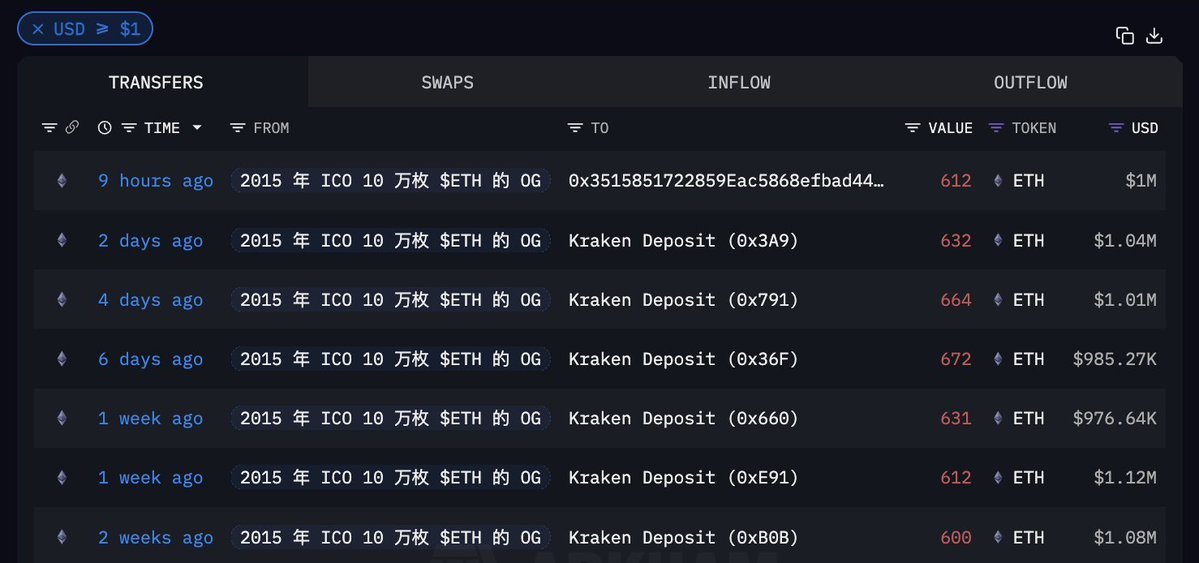Viewport: 1199px width, 563px height.
Task: Open the leftmost filter icon in the header row
Action: pyautogui.click(x=49, y=128)
